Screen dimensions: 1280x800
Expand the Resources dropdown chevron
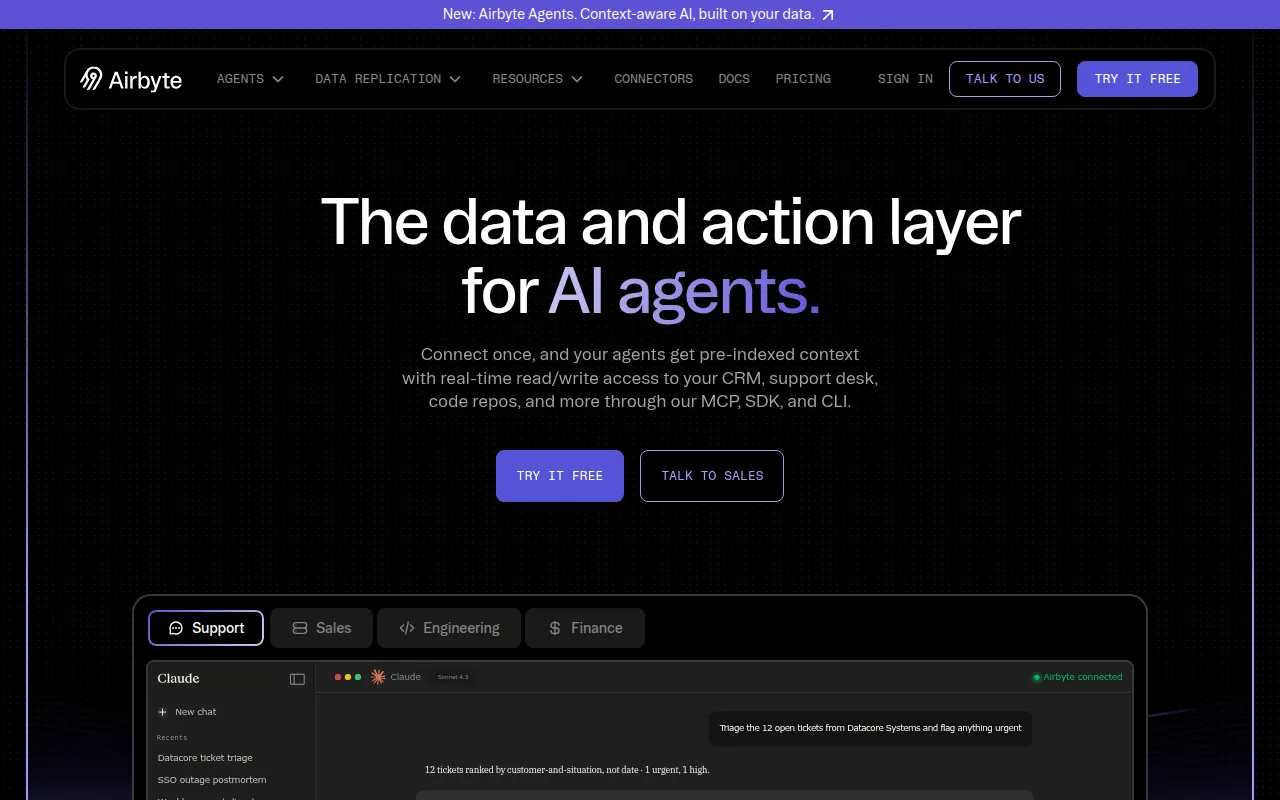pos(577,79)
